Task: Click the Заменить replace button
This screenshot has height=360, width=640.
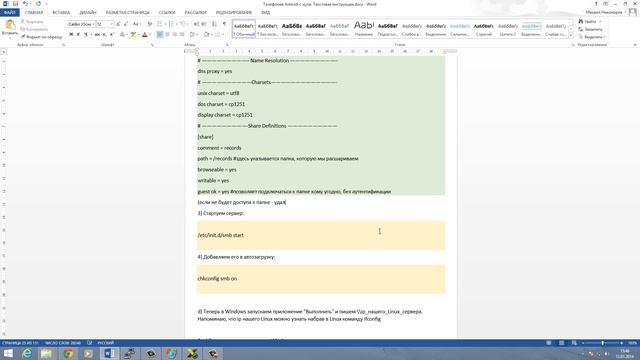Action: pos(590,29)
